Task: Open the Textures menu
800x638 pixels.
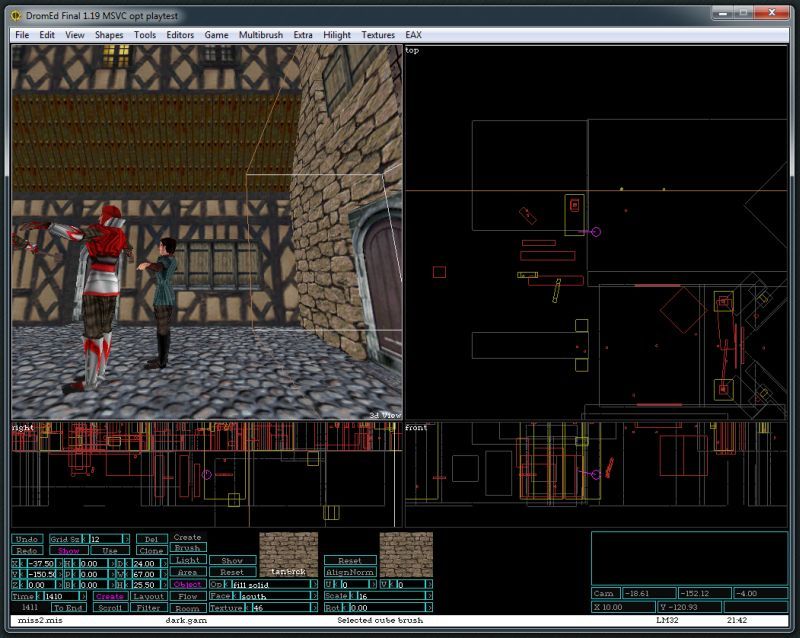Action: 378,35
